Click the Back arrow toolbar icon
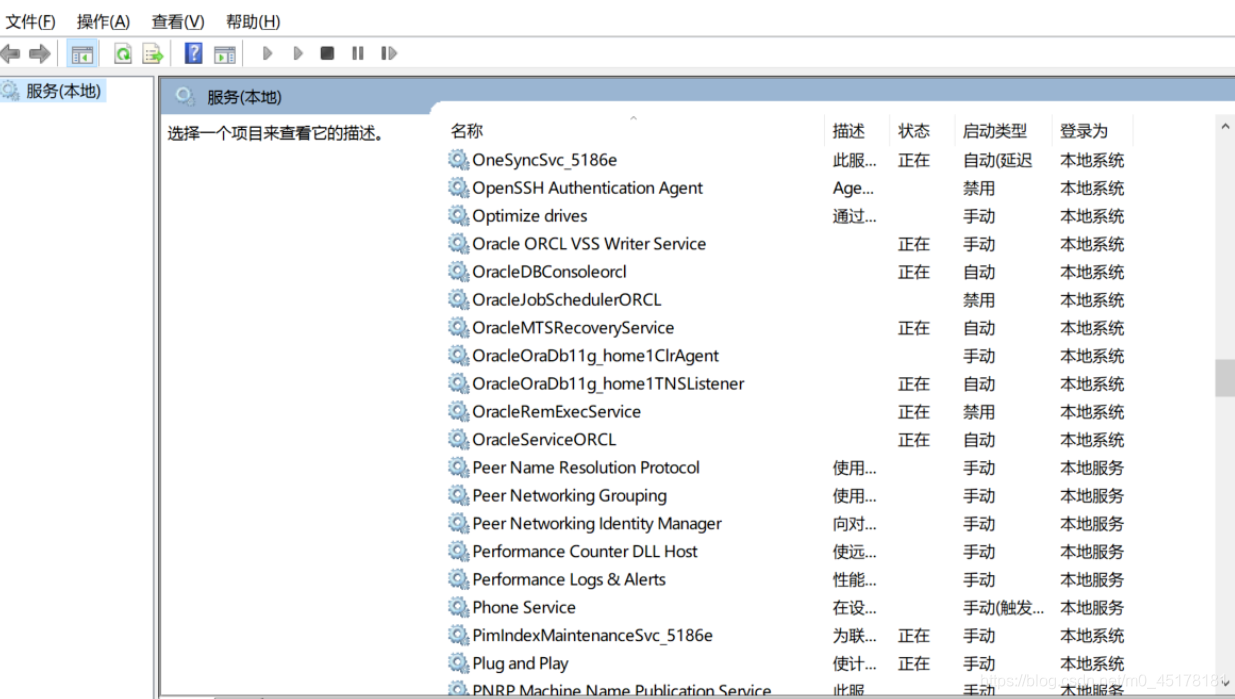The width and height of the screenshot is (1235, 699). [10, 53]
